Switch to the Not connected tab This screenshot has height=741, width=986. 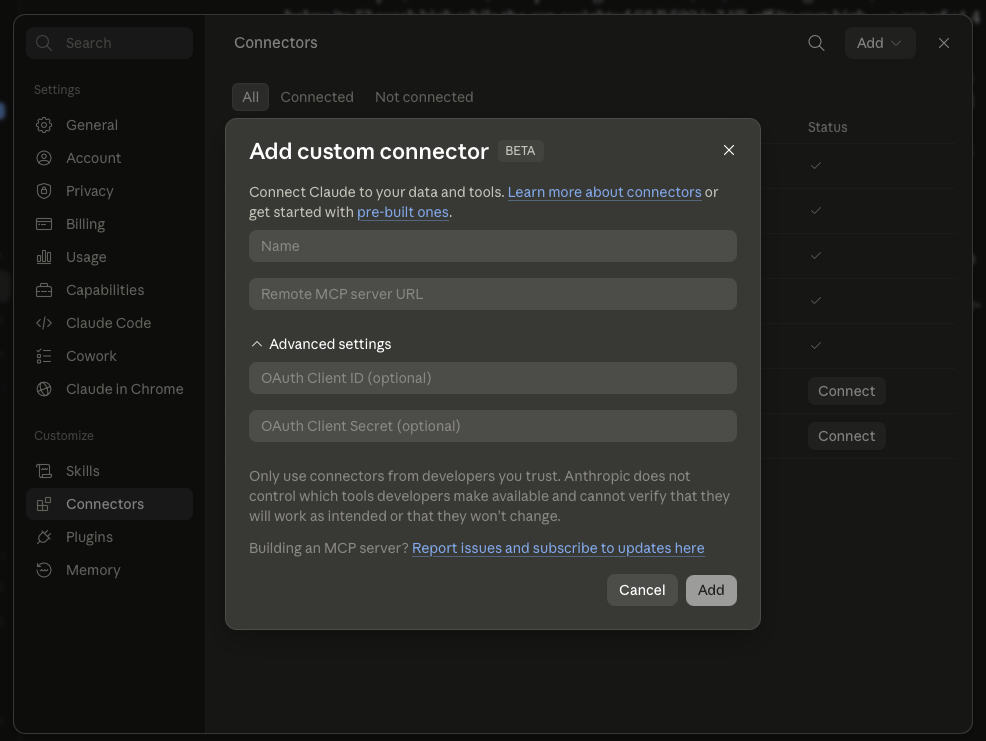[424, 97]
